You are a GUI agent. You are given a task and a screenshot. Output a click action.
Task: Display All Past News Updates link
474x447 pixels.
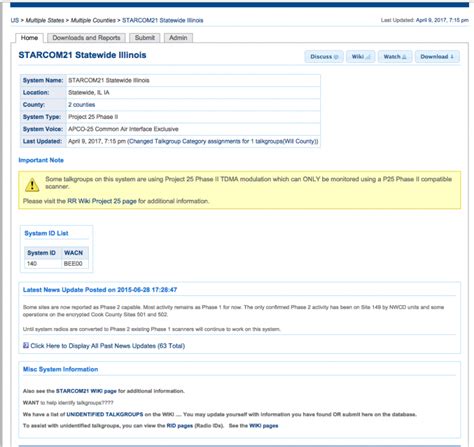tap(108, 346)
